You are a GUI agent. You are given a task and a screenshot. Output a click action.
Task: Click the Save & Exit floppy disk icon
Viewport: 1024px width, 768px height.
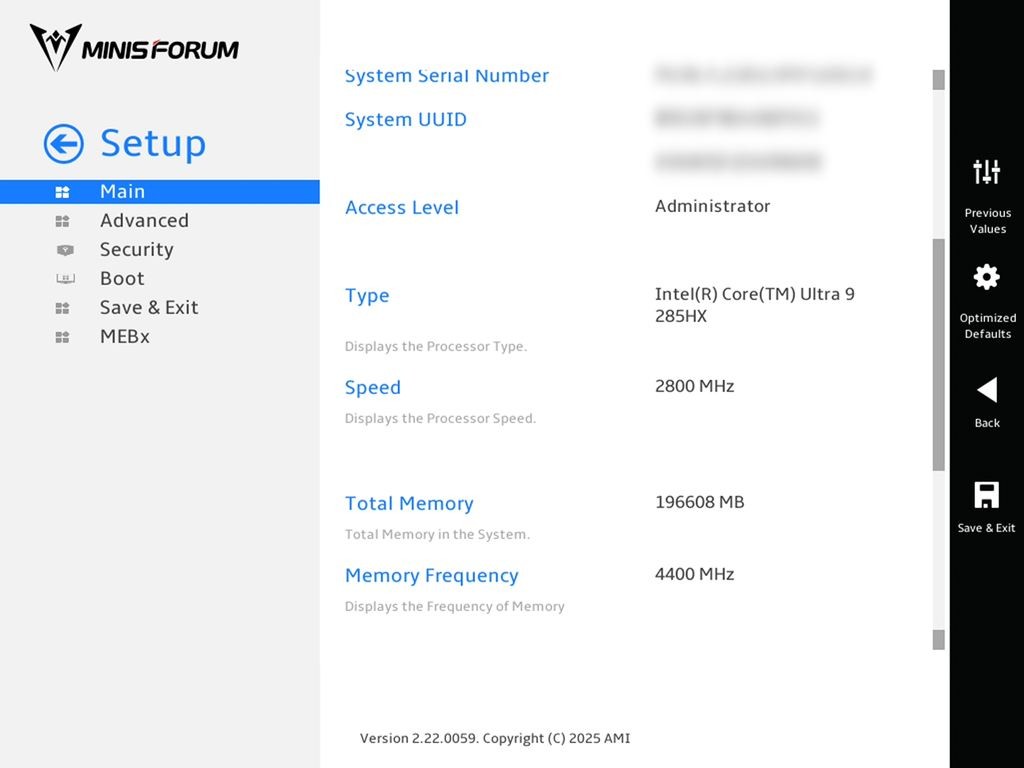(986, 495)
